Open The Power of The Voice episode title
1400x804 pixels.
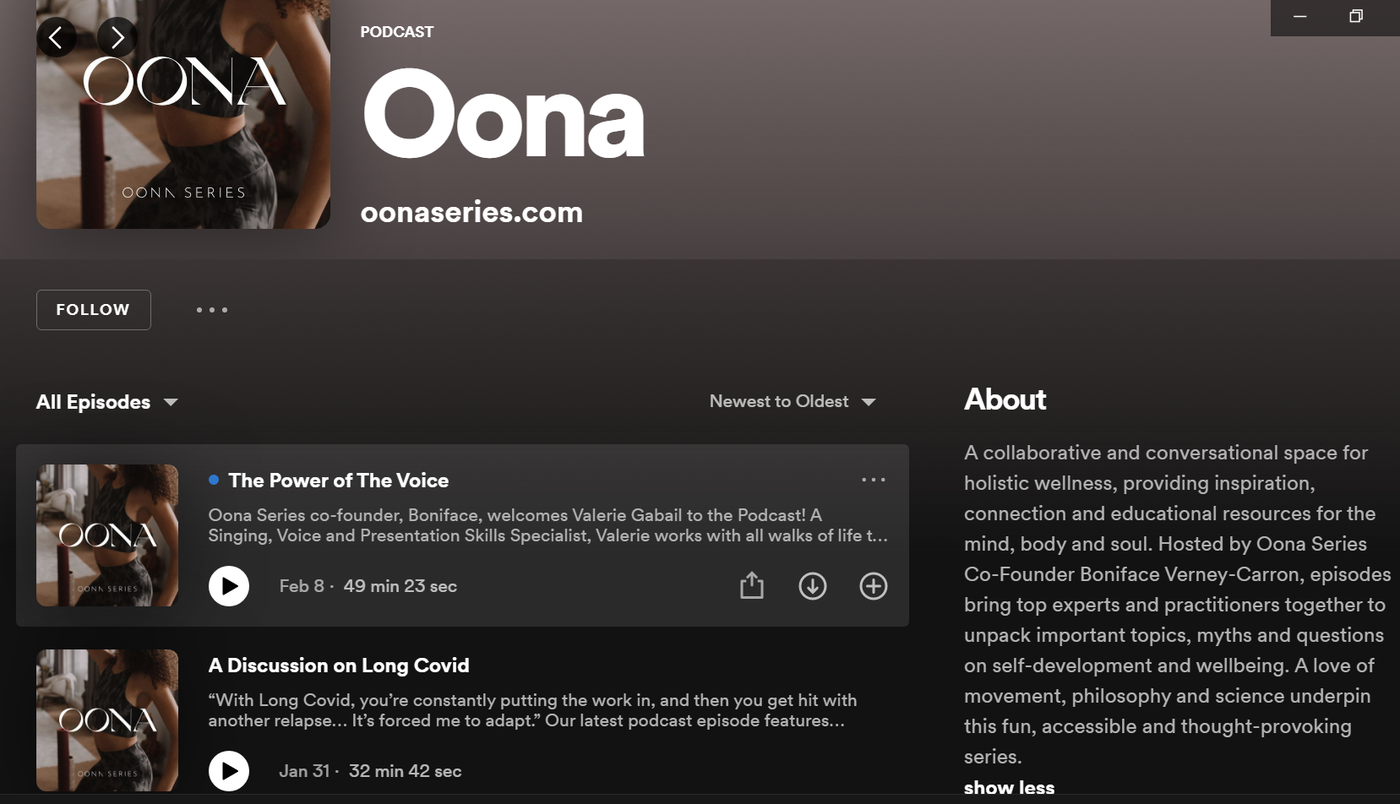point(338,480)
